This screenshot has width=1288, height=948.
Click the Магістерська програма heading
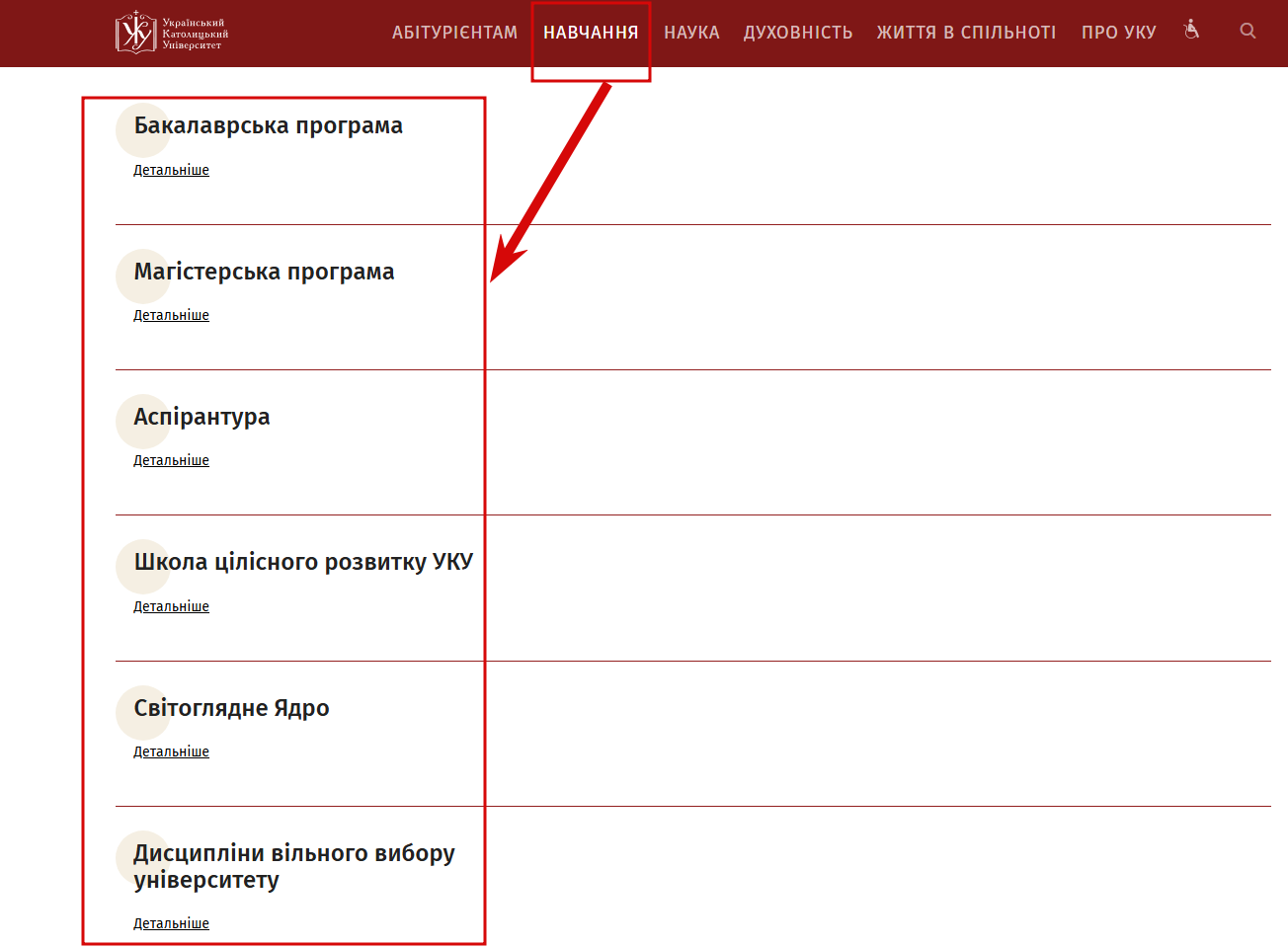pyautogui.click(x=264, y=272)
